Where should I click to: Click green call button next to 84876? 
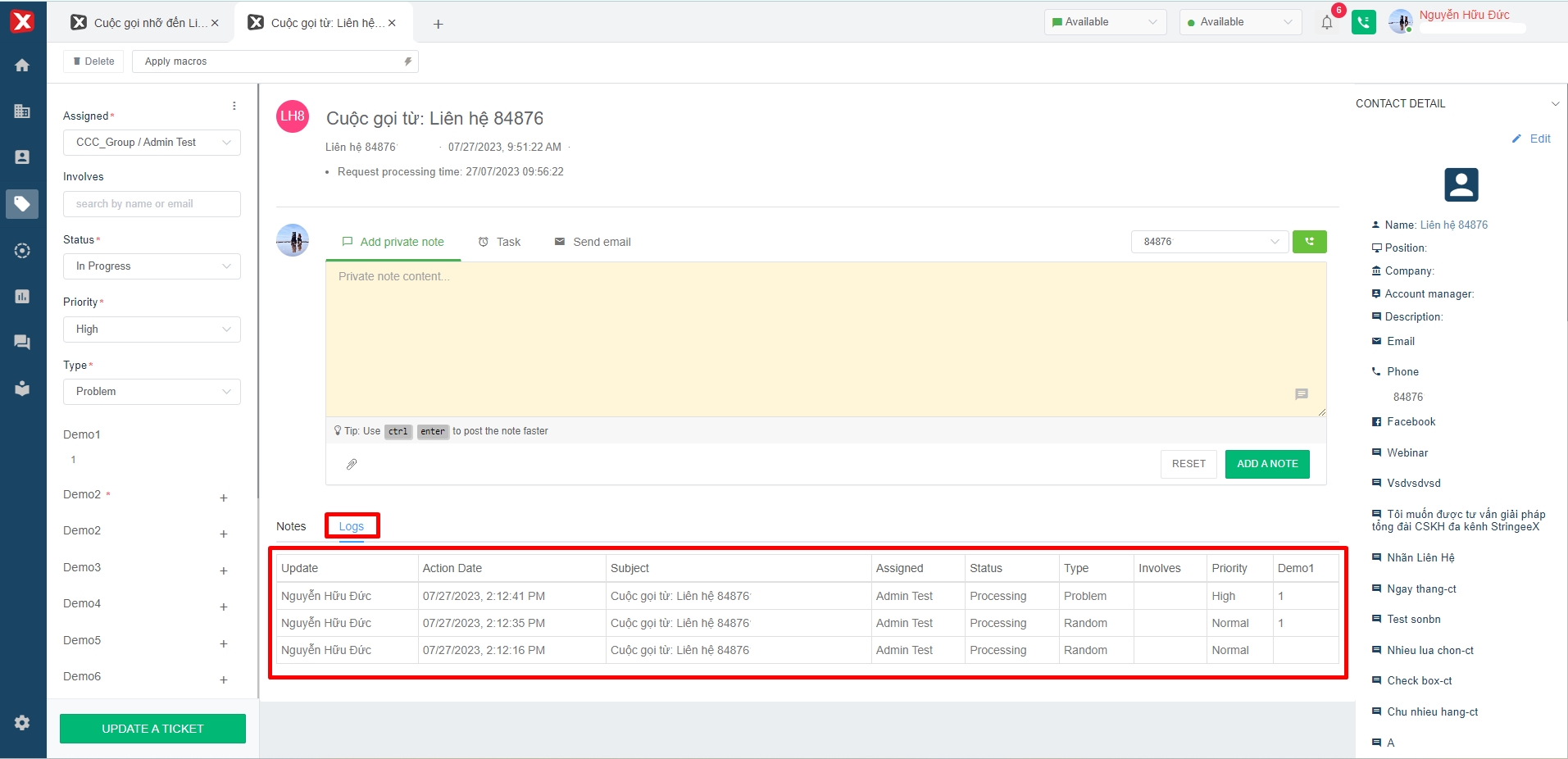(x=1309, y=242)
